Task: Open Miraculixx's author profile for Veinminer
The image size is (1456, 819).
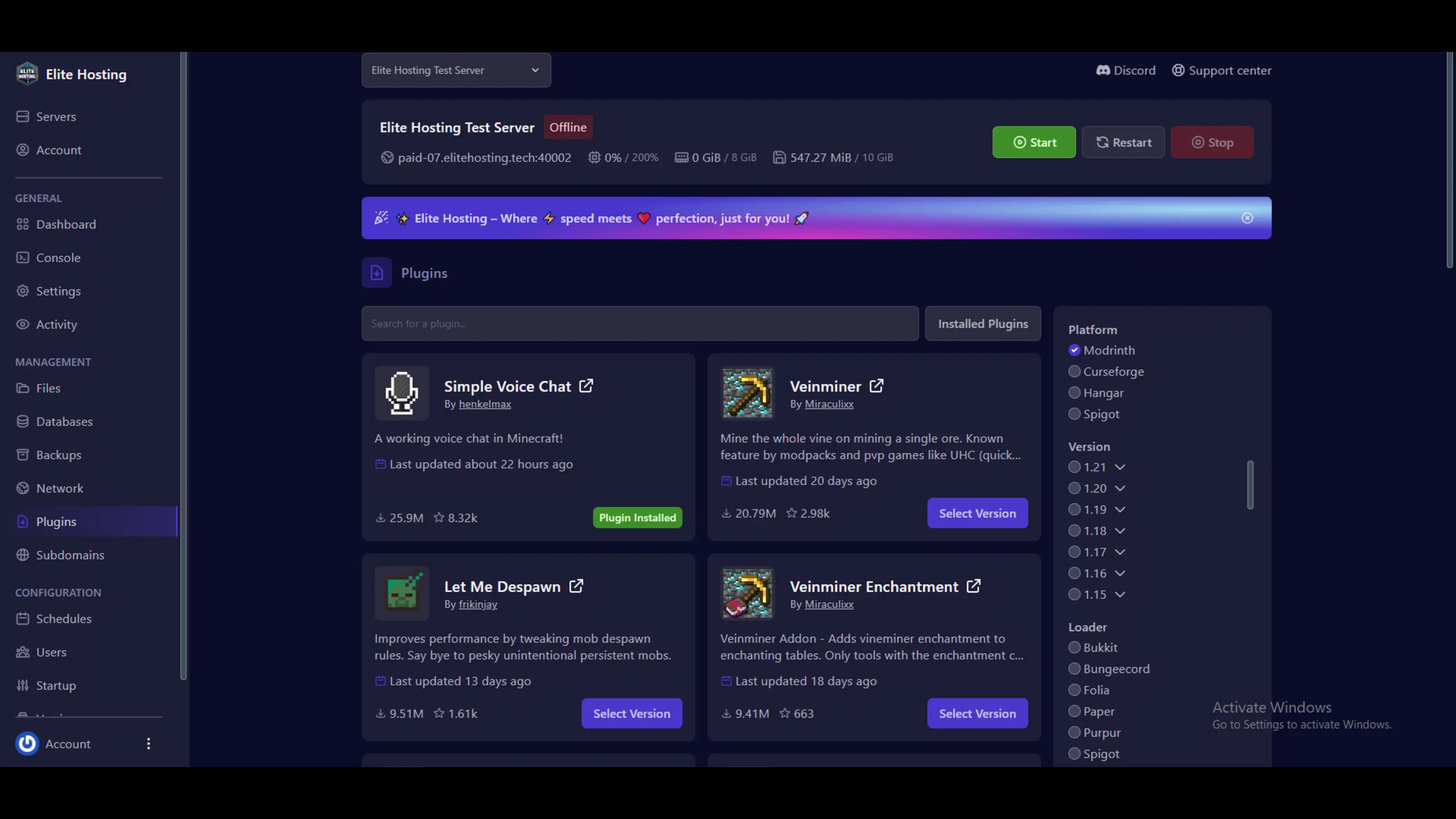Action: click(x=829, y=404)
